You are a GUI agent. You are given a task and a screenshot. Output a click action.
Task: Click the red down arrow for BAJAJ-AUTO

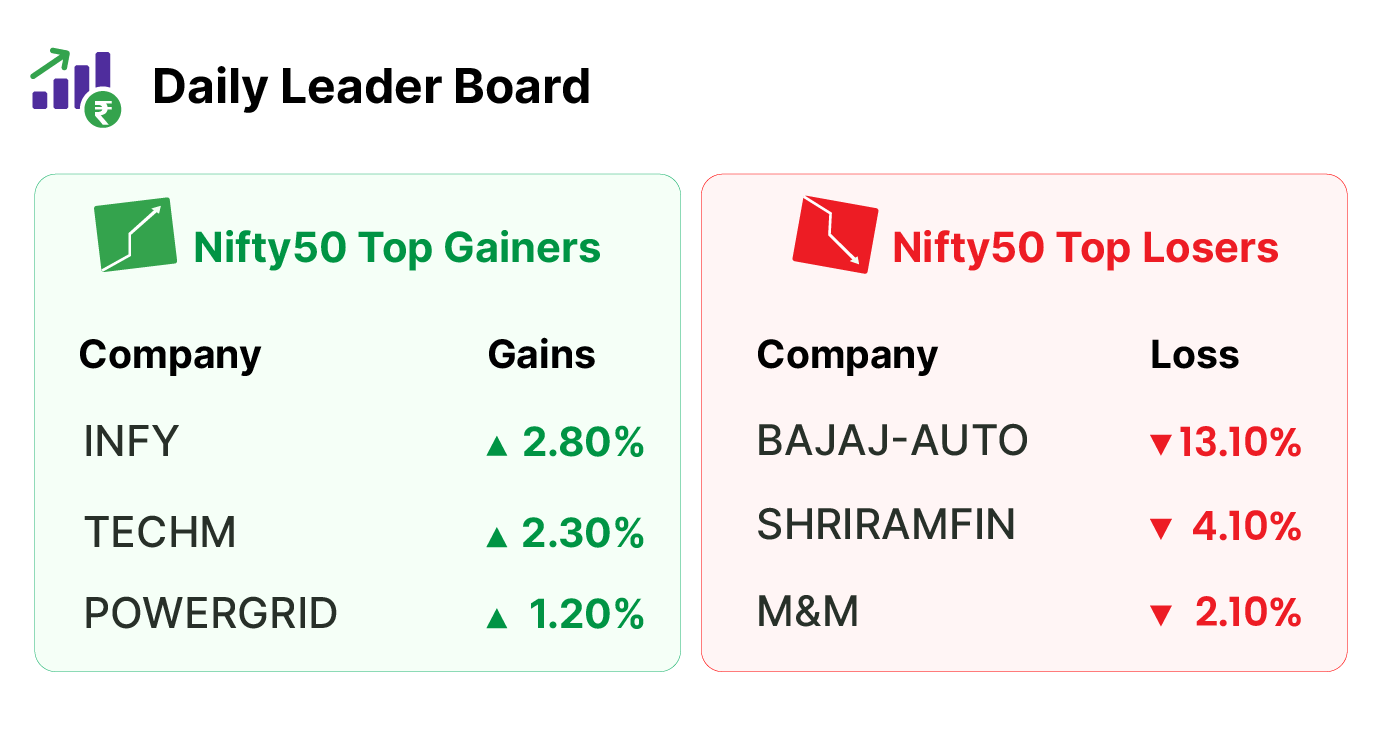point(1160,445)
